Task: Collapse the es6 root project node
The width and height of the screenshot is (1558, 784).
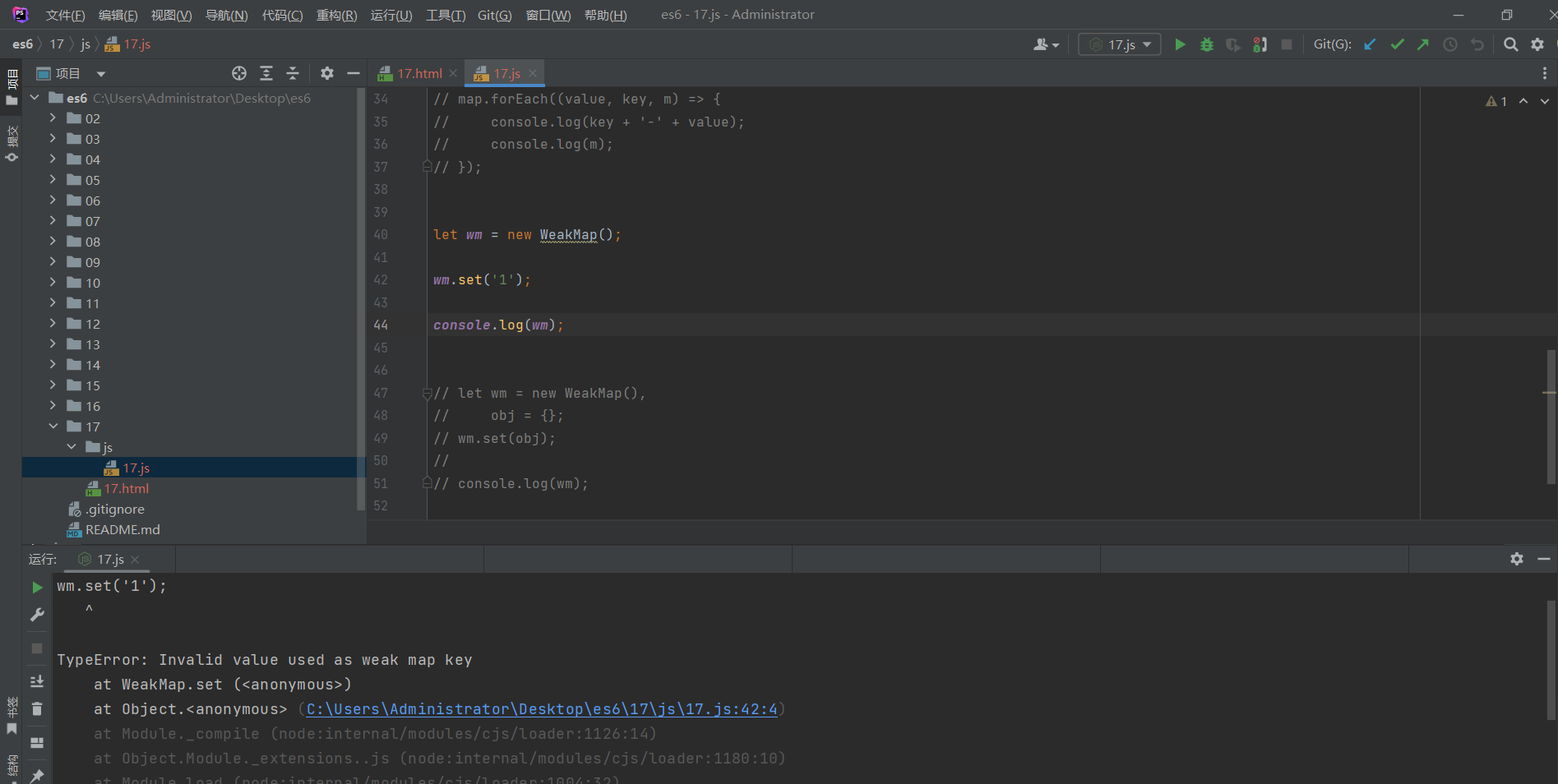Action: (x=35, y=97)
